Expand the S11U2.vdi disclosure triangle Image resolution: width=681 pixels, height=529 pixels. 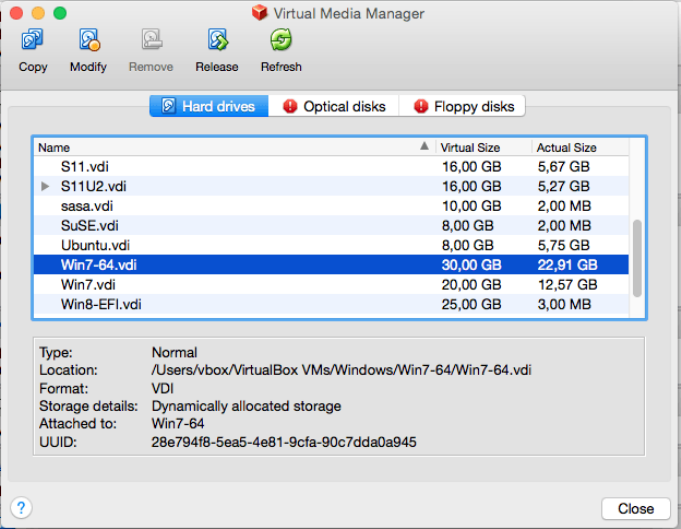pyautogui.click(x=45, y=186)
